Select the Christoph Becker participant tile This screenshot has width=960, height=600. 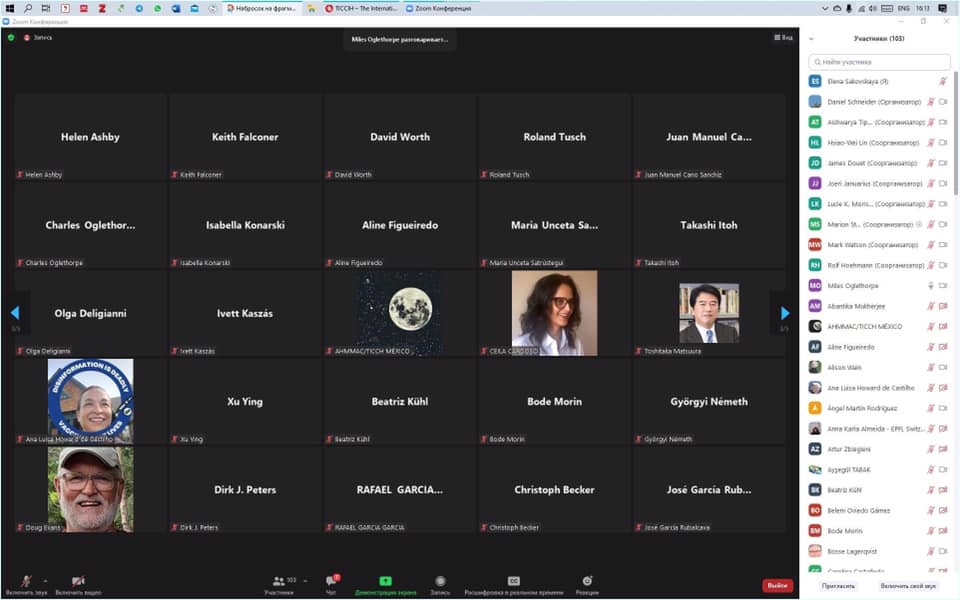[x=554, y=489]
